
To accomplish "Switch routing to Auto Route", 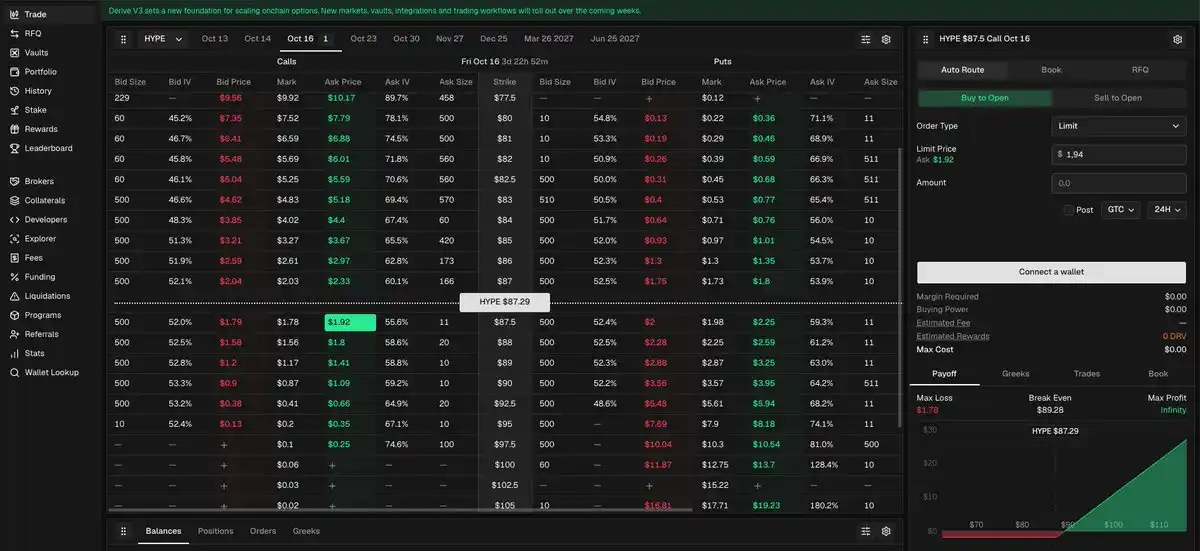I will 962,70.
